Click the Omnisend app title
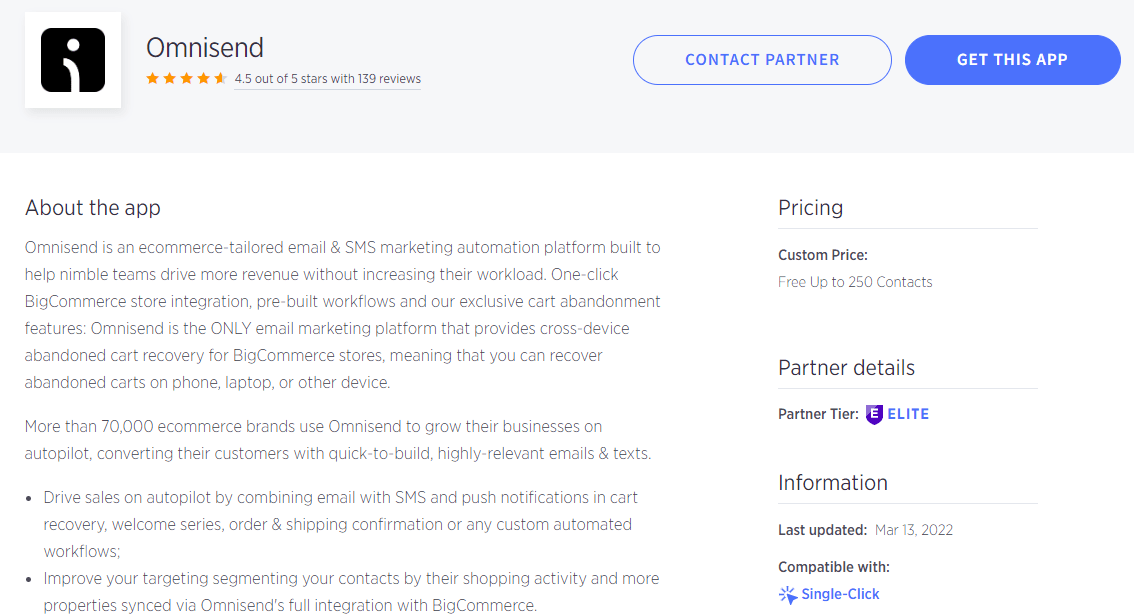 [x=205, y=48]
